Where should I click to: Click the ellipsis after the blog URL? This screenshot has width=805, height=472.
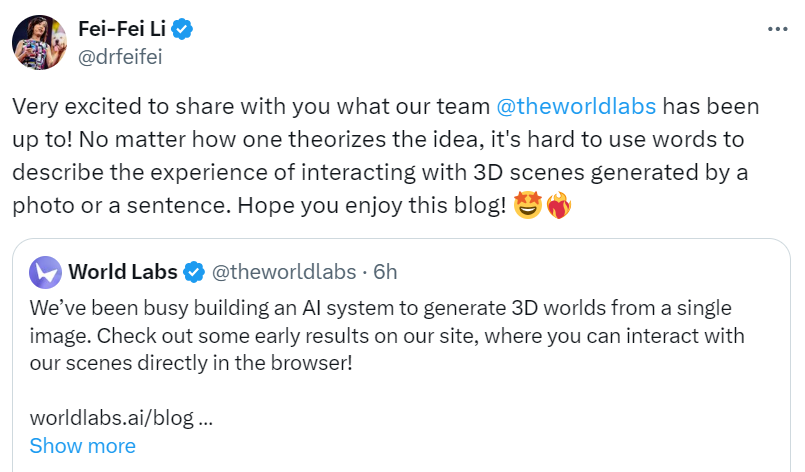207,418
